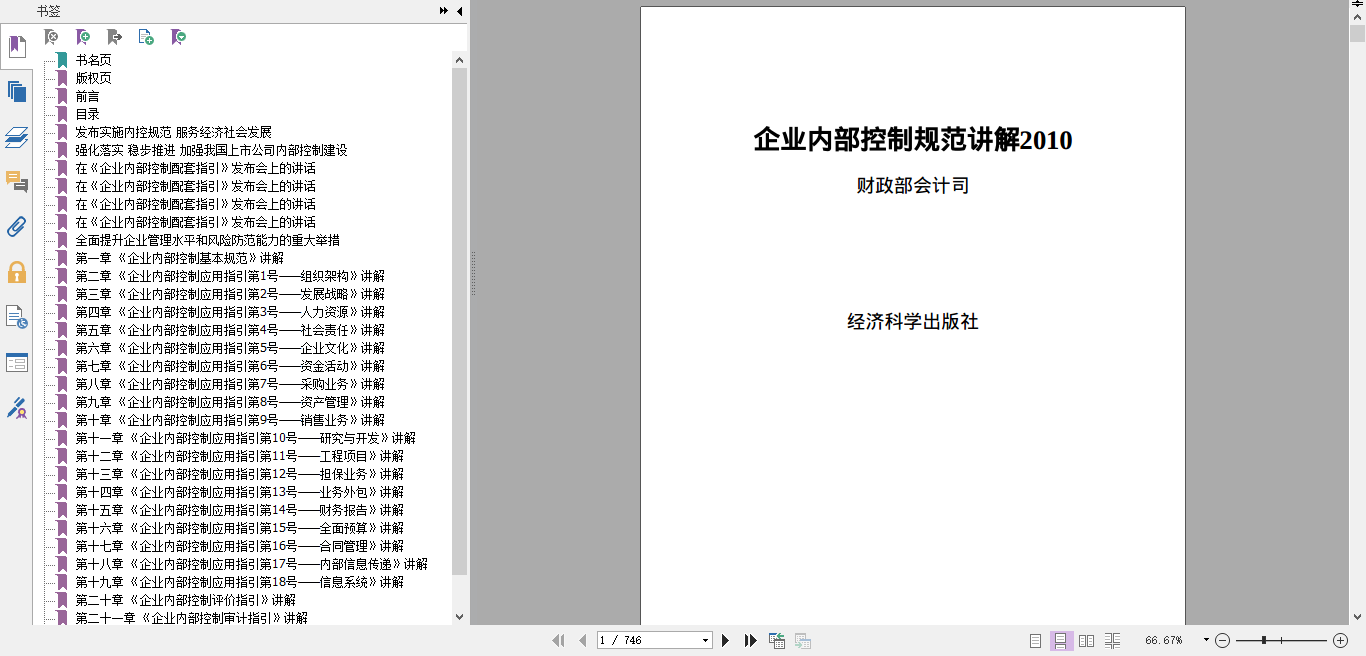Go to 第二章 组织架构 bookmark
This screenshot has height=656, width=1366.
click(x=230, y=276)
